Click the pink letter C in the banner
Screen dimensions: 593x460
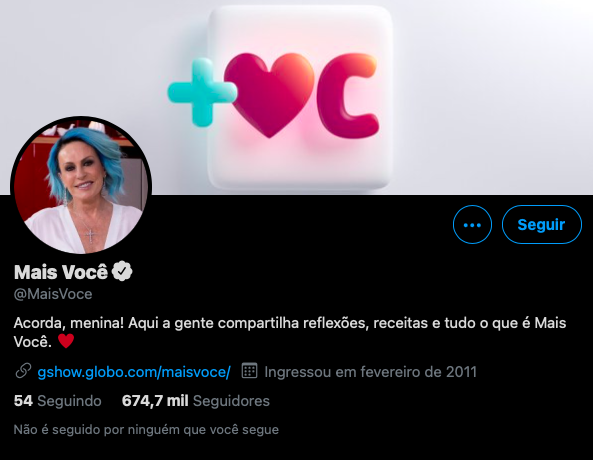tap(348, 95)
